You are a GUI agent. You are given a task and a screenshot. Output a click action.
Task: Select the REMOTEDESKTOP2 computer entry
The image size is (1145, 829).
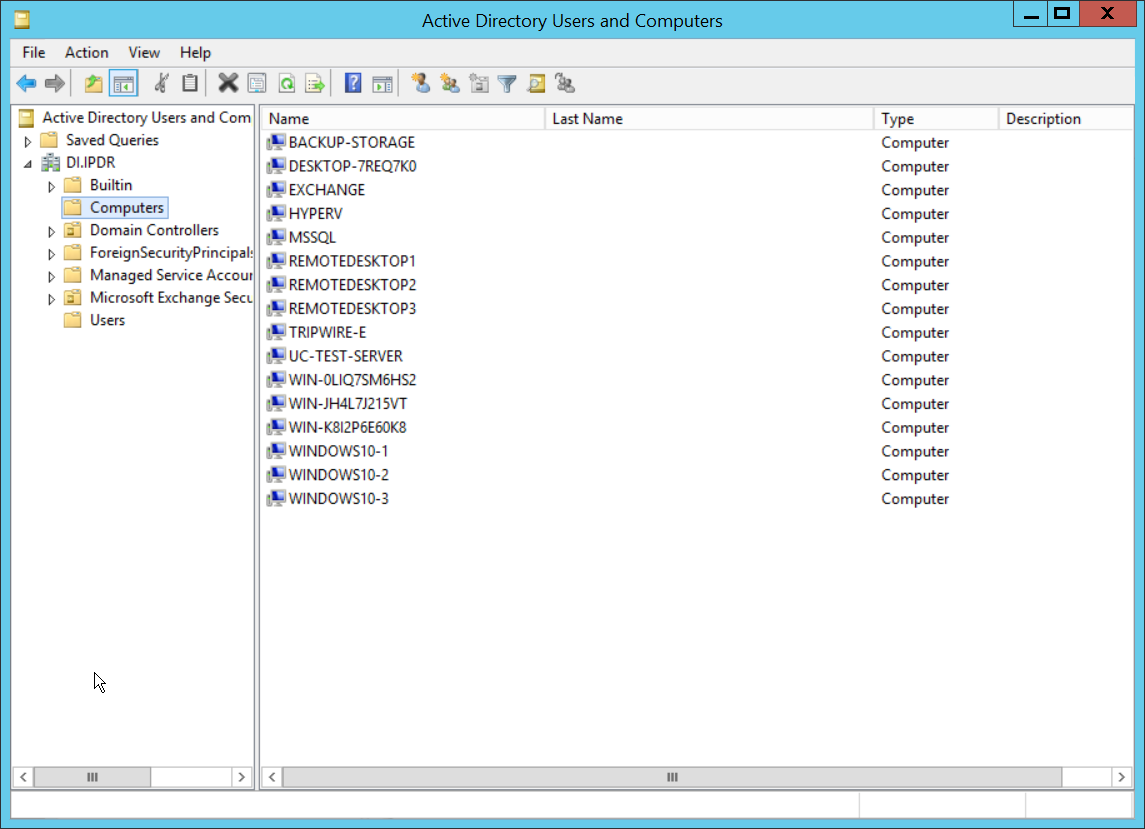352,285
